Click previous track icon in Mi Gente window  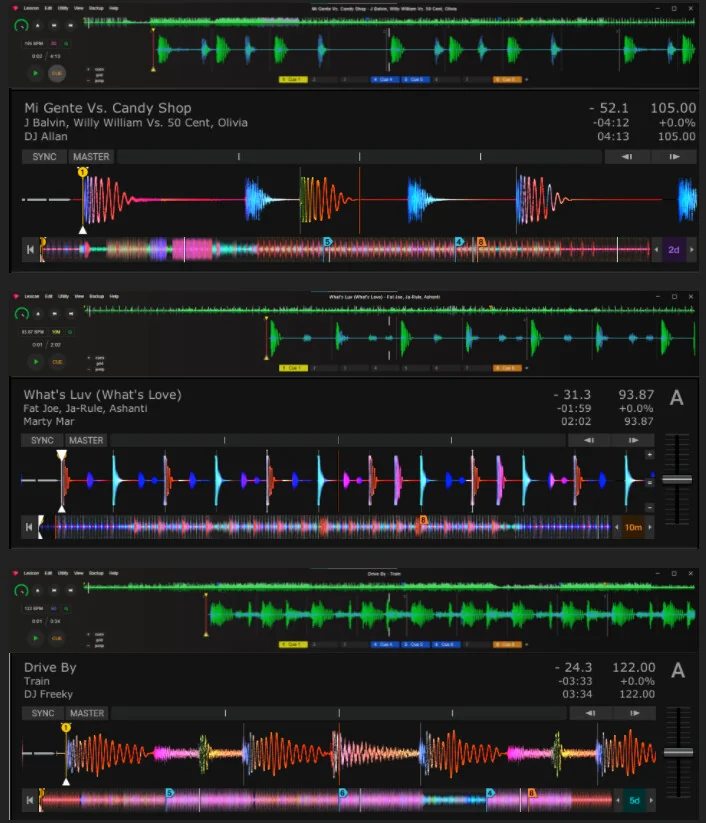pyautogui.click(x=54, y=25)
